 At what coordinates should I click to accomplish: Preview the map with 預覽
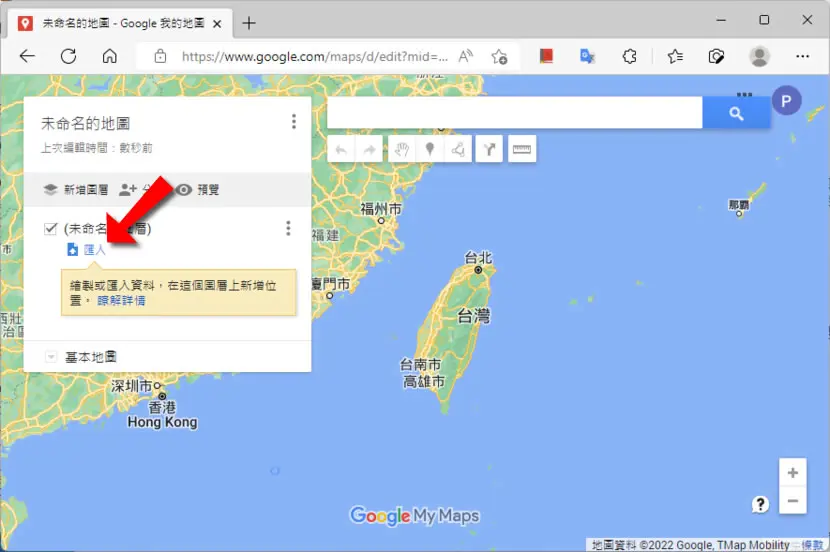click(x=197, y=189)
